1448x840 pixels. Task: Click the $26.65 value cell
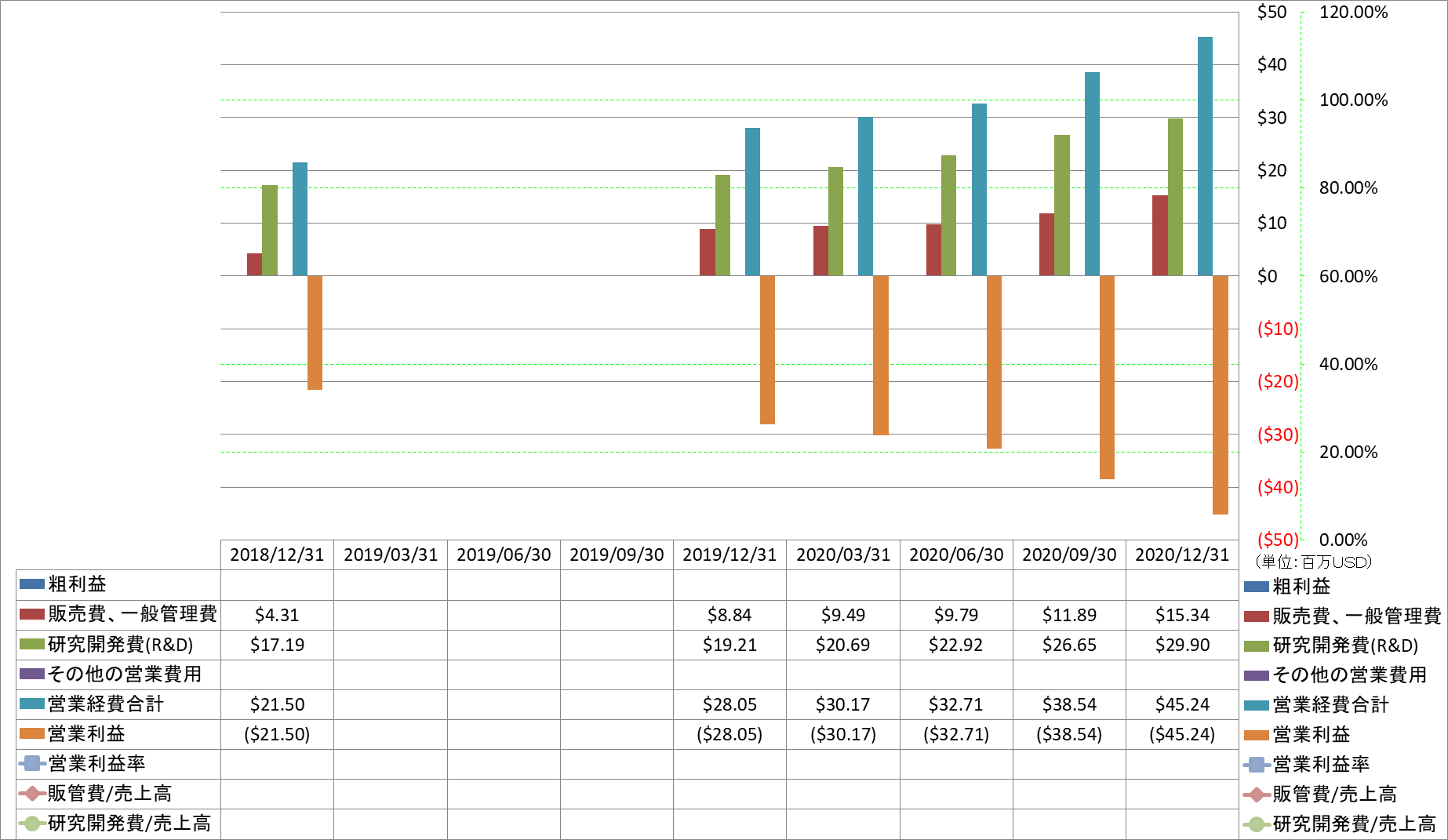click(1069, 645)
